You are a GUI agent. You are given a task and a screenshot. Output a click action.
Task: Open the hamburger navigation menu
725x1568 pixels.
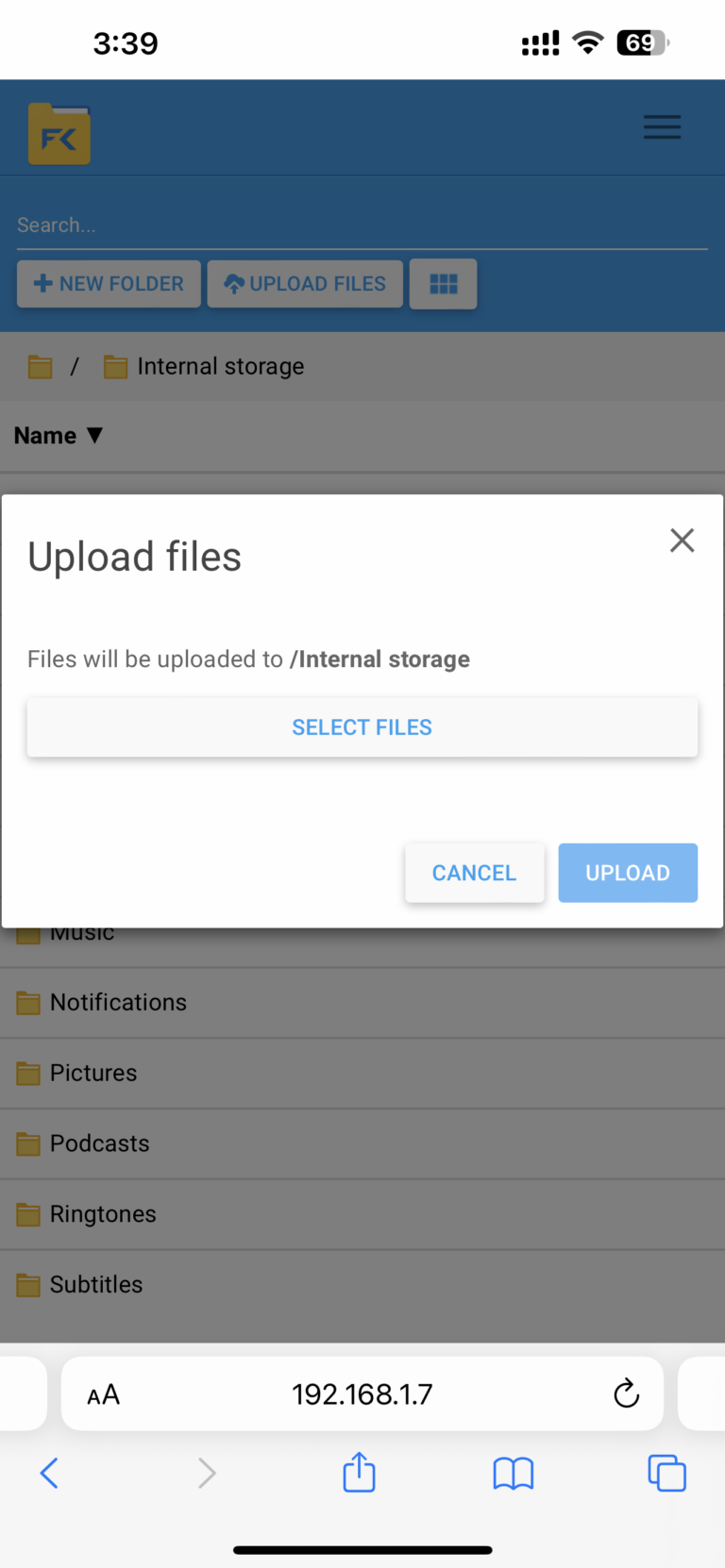(662, 127)
